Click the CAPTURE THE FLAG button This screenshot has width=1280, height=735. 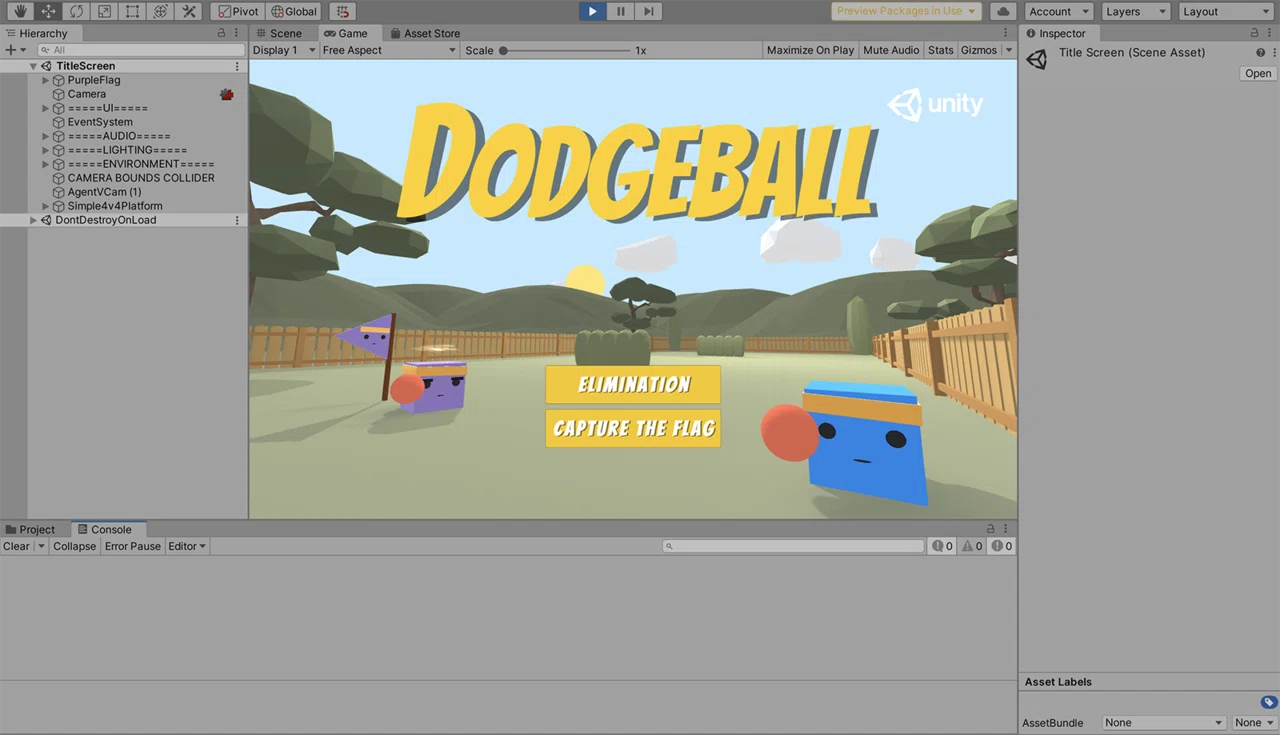[x=633, y=428]
